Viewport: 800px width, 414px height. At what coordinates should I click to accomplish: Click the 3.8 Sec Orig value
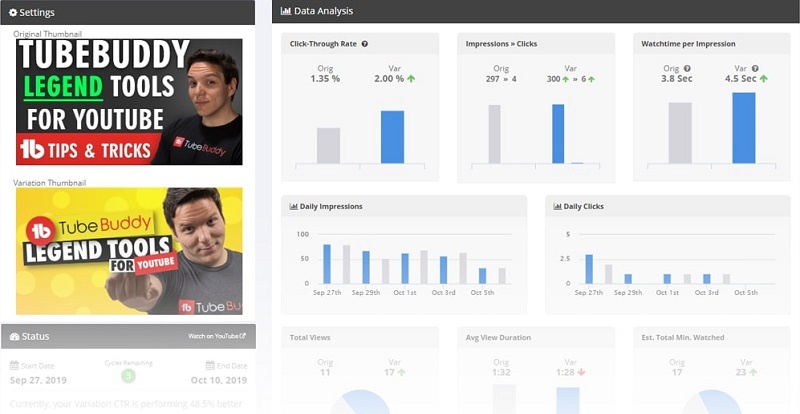678,79
